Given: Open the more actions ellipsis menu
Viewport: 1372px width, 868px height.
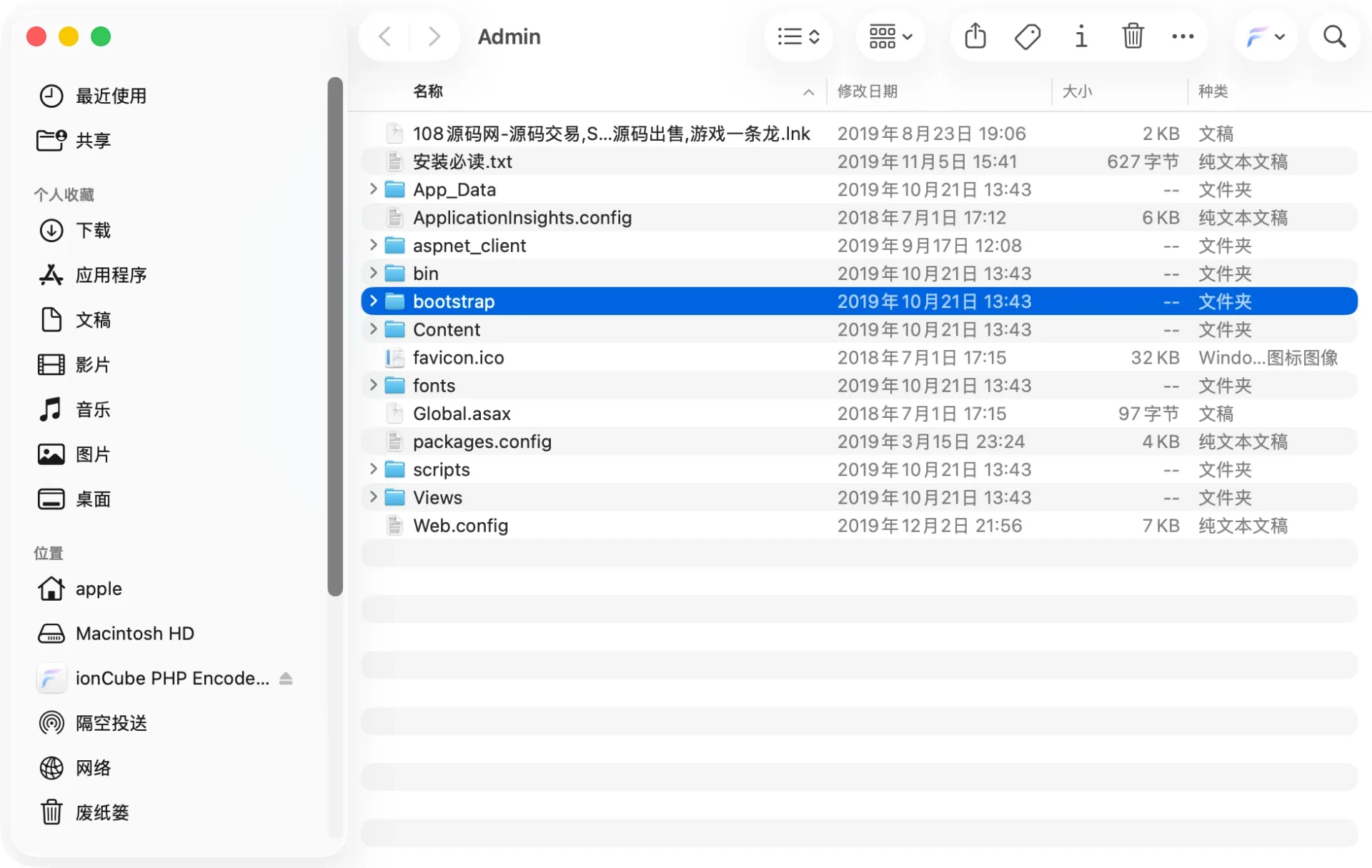Looking at the screenshot, I should coord(1183,36).
